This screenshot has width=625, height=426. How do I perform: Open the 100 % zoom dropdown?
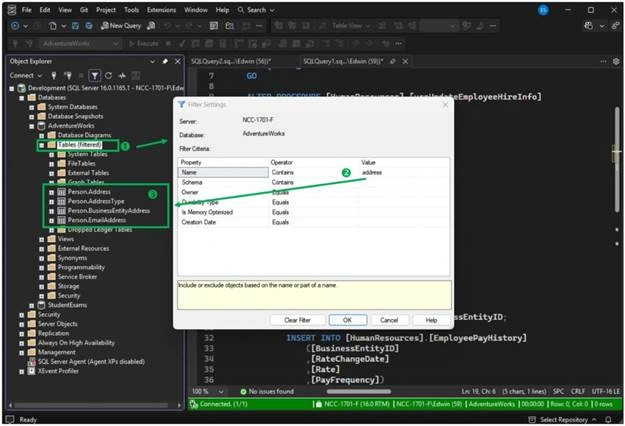click(x=207, y=391)
